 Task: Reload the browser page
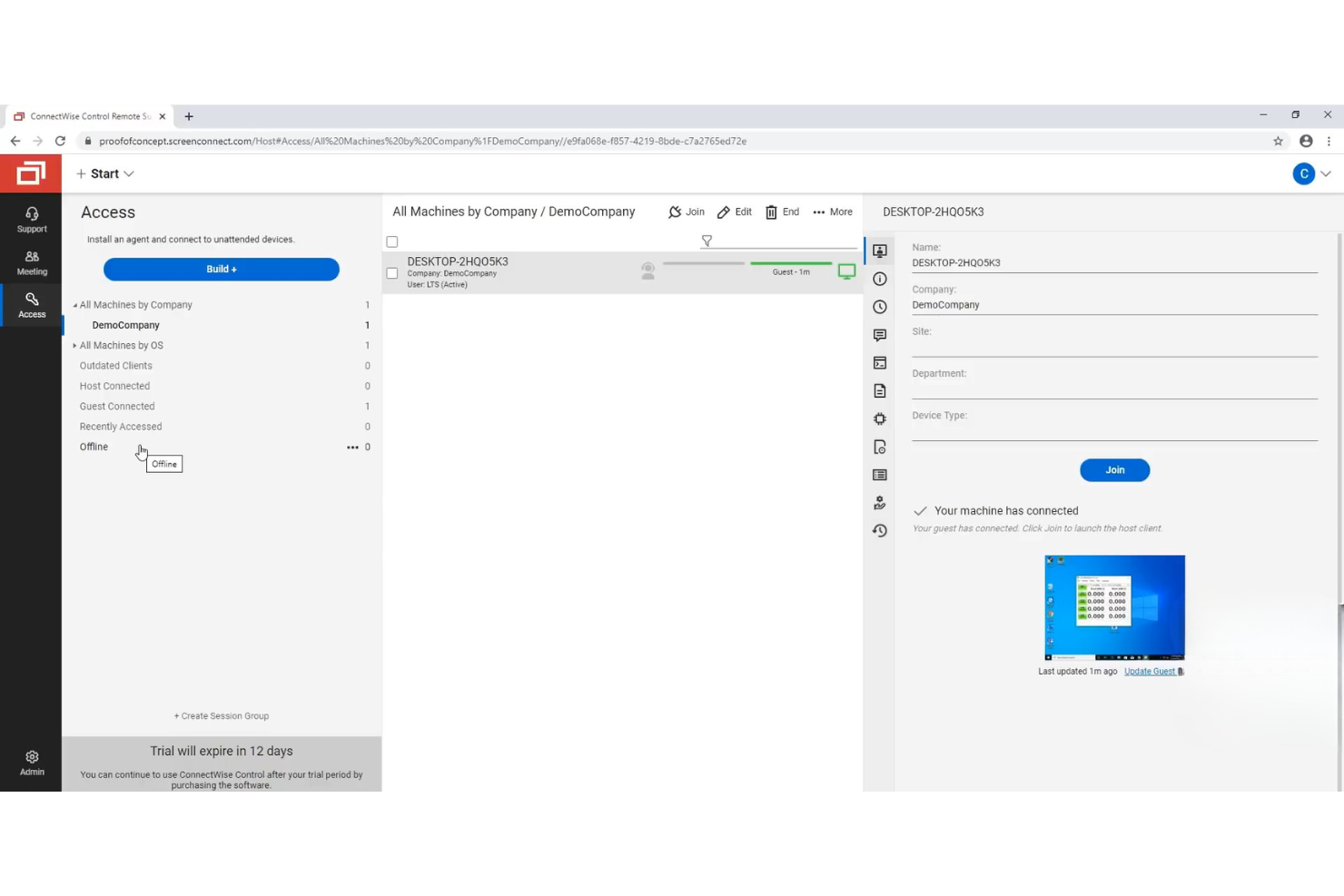coord(60,141)
